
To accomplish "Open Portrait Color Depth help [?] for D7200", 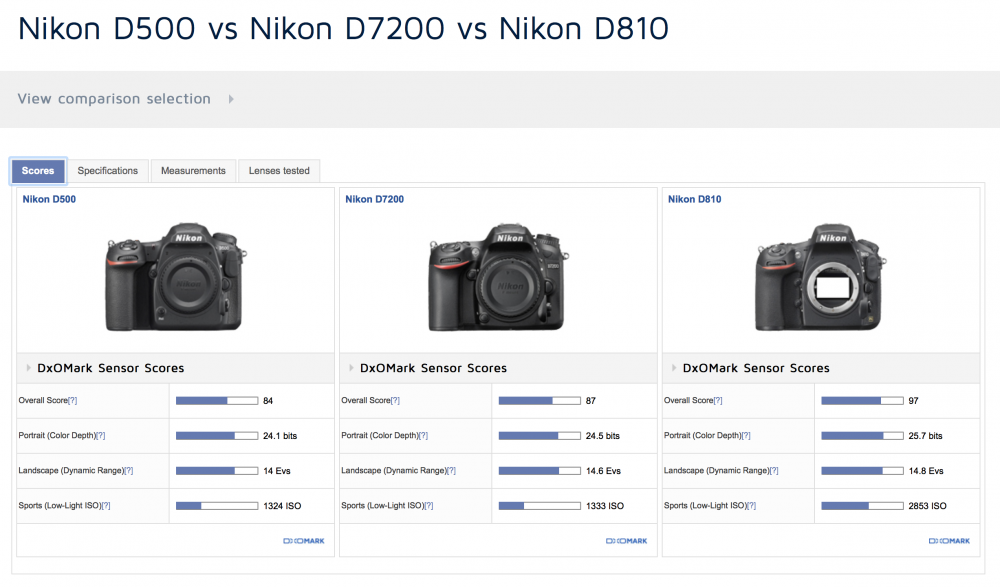I will (423, 436).
